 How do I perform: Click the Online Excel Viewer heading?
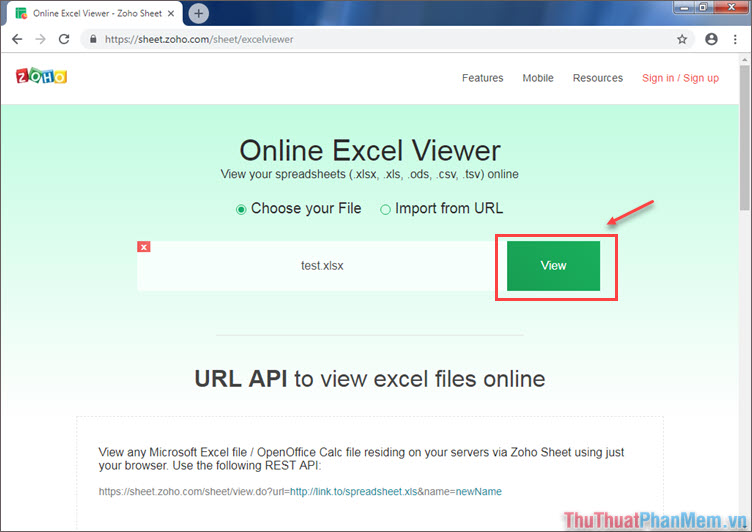tap(370, 151)
